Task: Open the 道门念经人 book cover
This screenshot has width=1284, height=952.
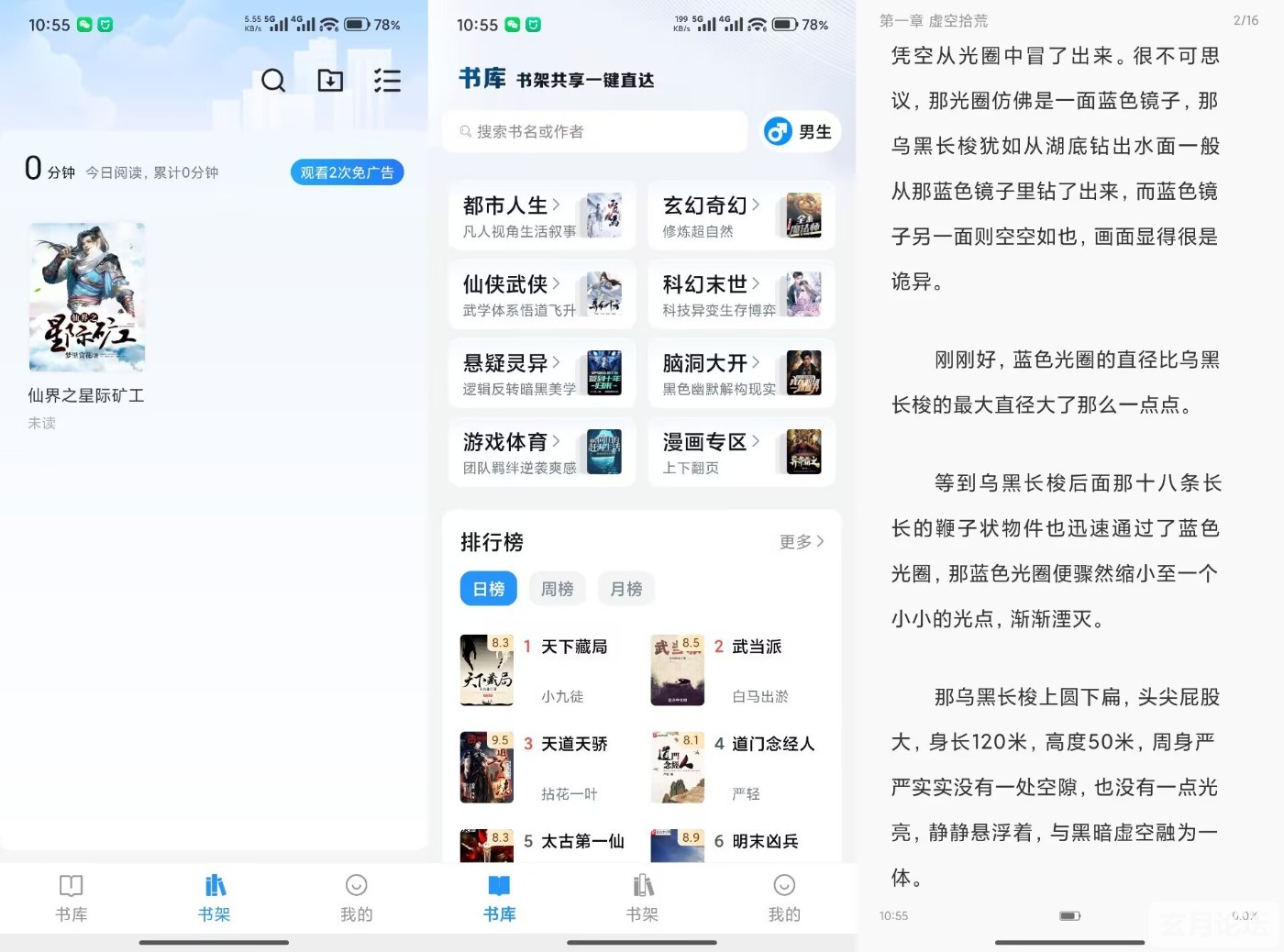Action: click(678, 768)
